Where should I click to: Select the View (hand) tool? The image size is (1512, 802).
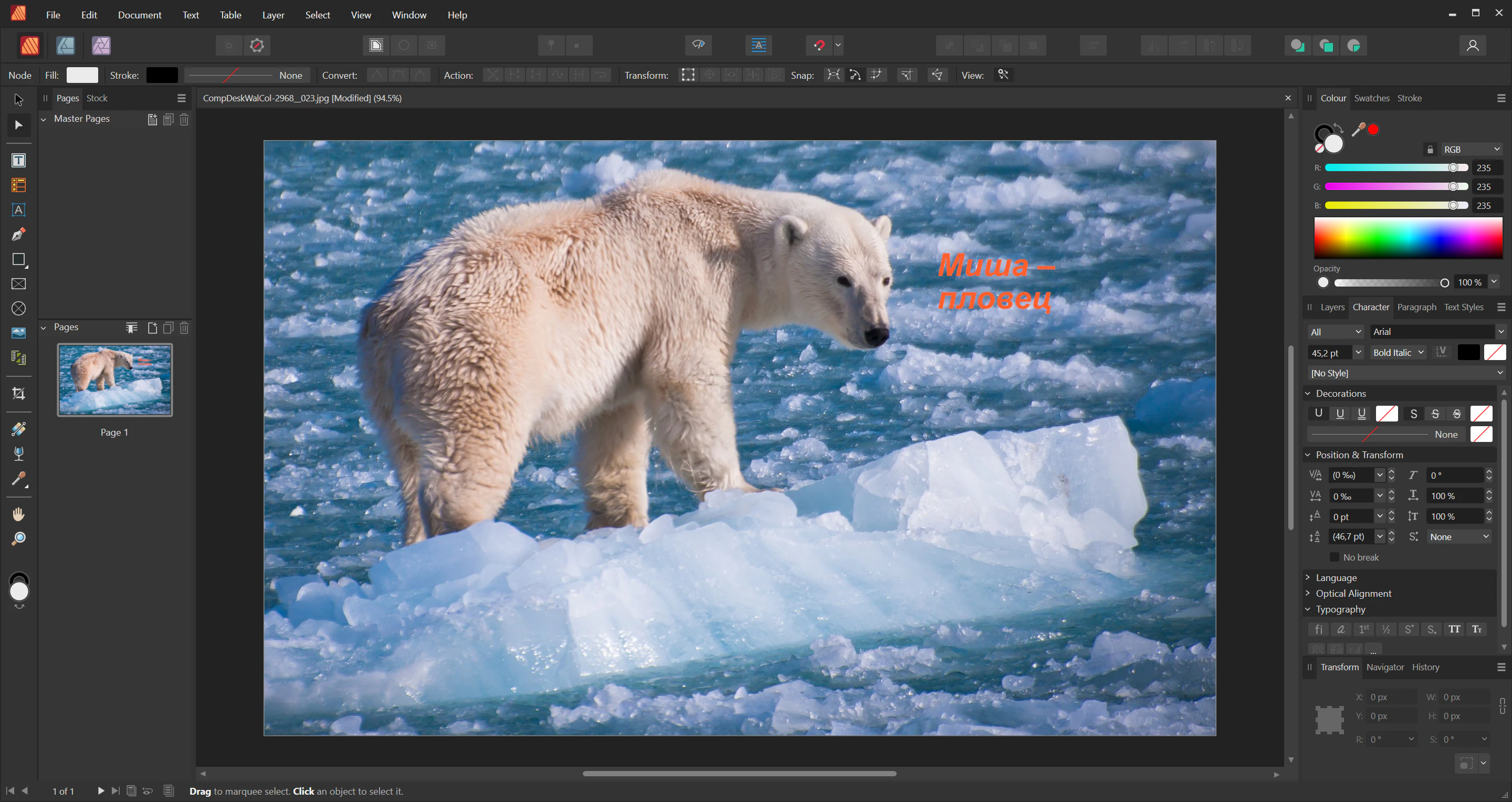tap(19, 514)
